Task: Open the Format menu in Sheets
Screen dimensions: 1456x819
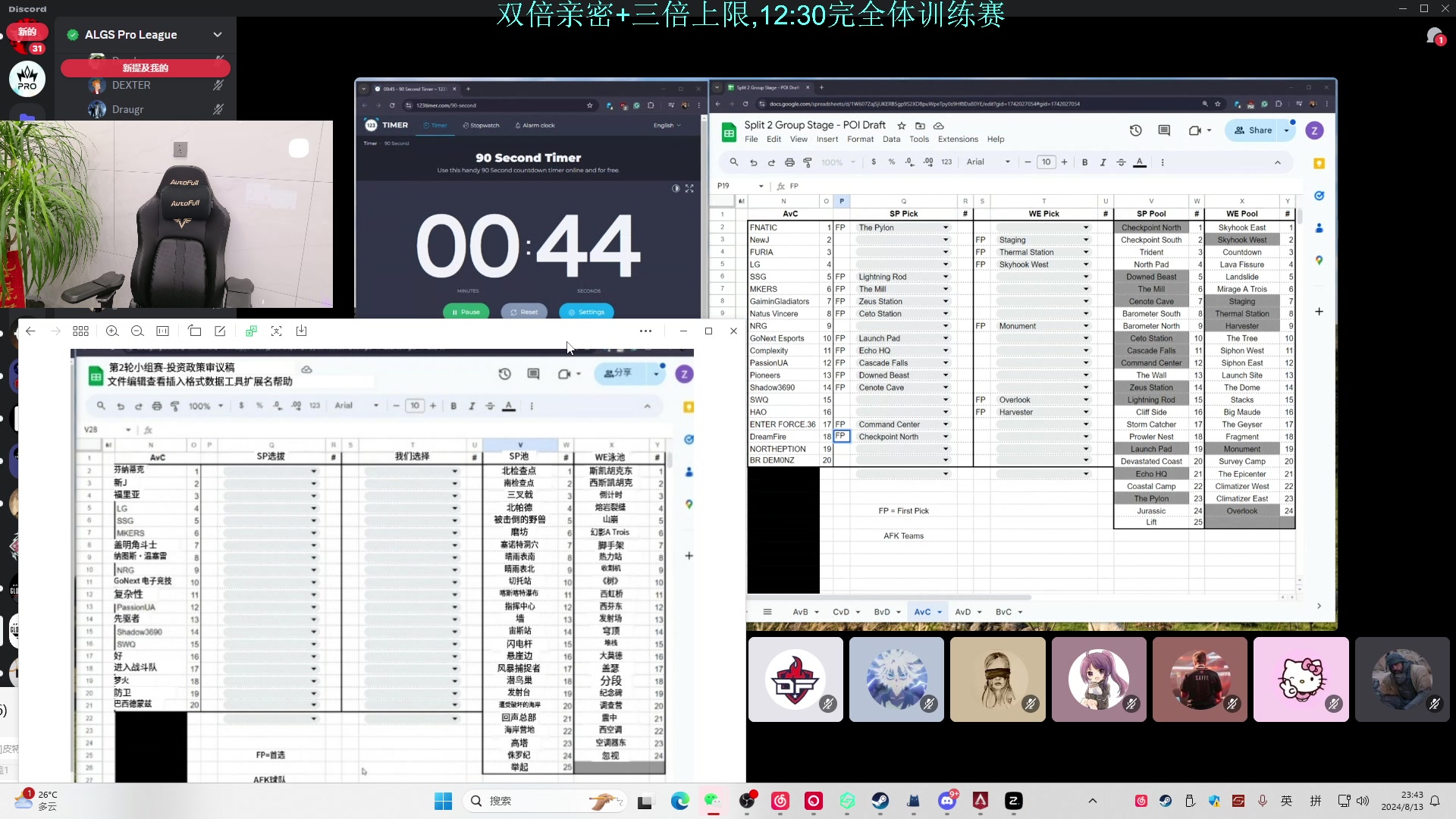Action: point(860,140)
